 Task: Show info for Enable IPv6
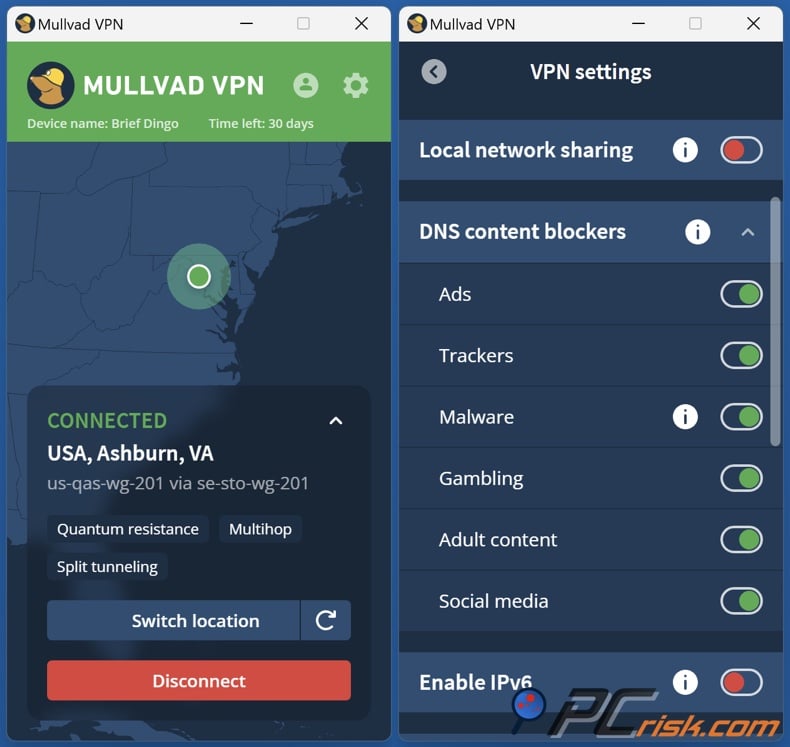click(685, 683)
